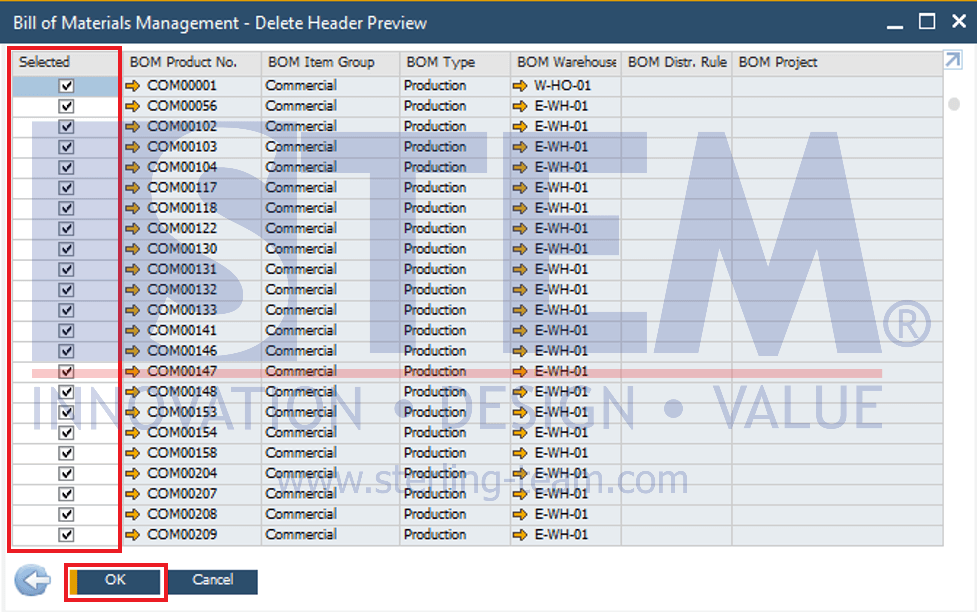Screen dimensions: 977x615
Task: Open warehouse link arrow for W-HO-01
Action: click(x=520, y=86)
